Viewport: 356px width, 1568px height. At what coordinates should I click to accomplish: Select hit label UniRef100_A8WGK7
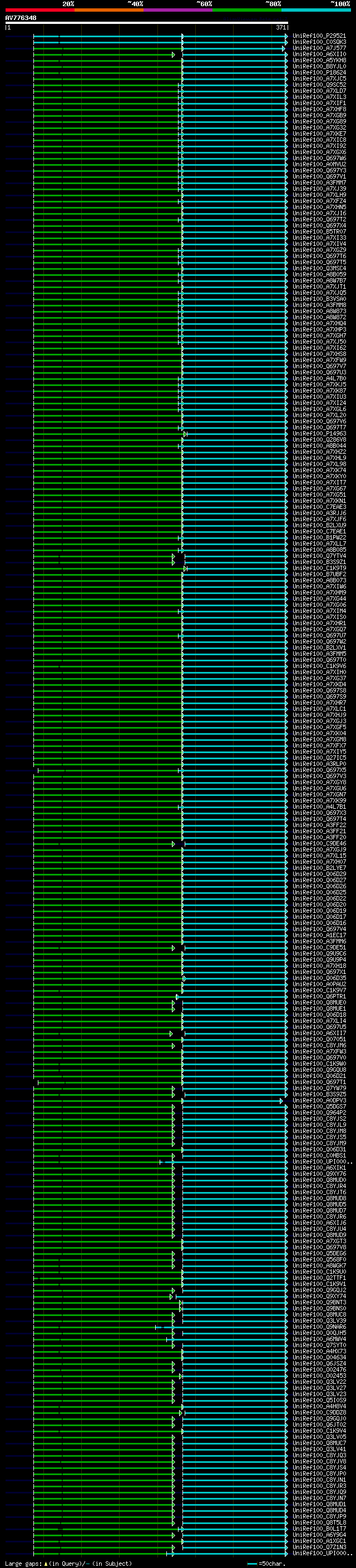[319, 1265]
